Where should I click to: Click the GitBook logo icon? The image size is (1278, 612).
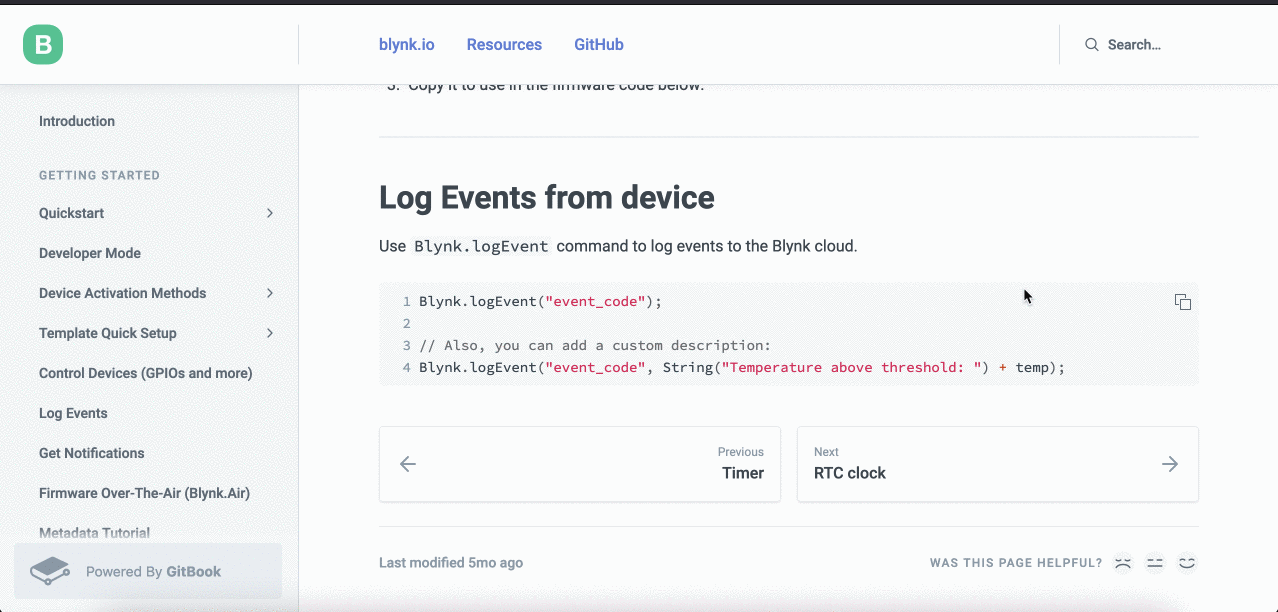click(50, 571)
